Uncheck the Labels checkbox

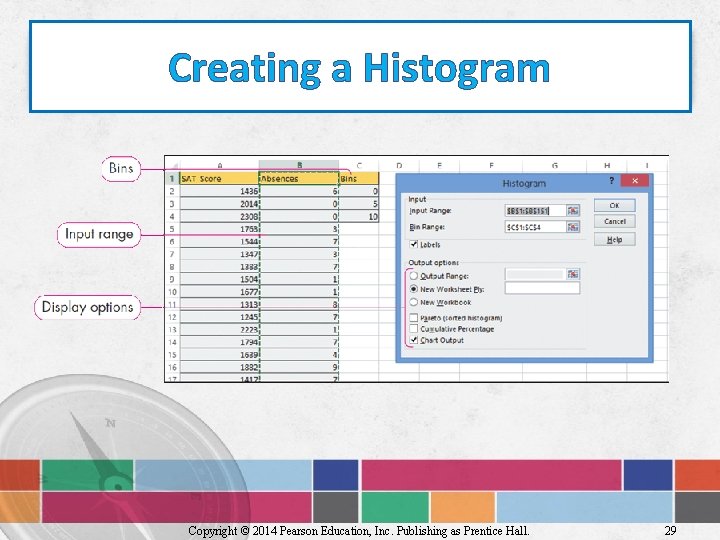[x=413, y=244]
